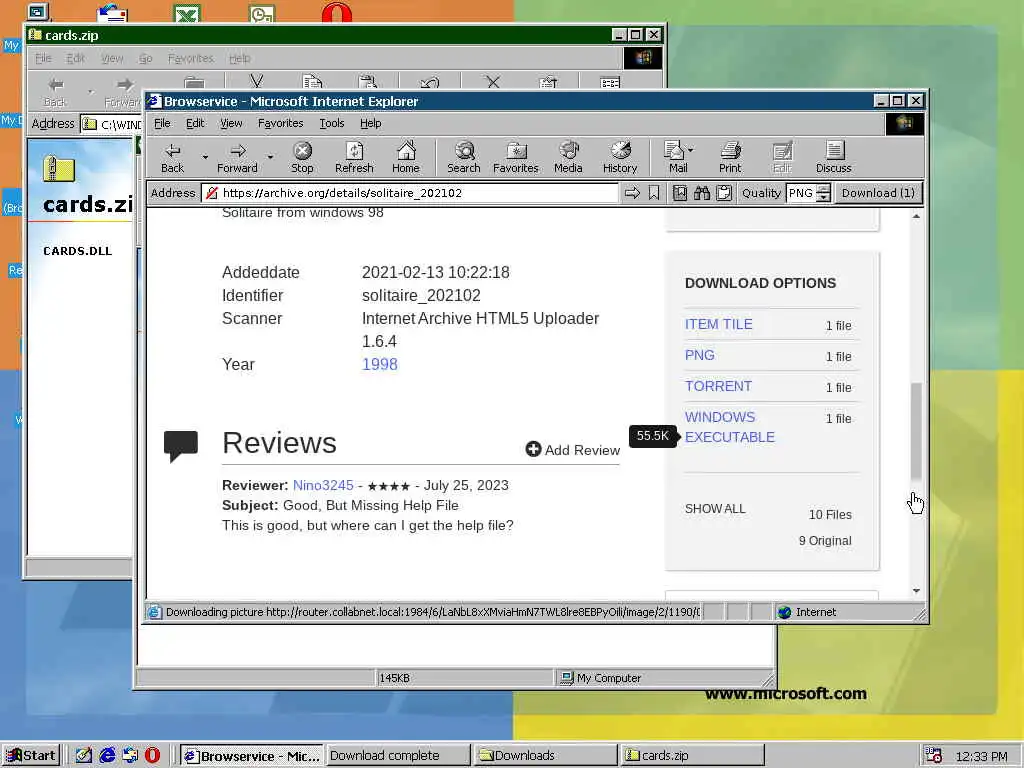Click the clipboard icon near Quality

pyautogui.click(x=724, y=193)
